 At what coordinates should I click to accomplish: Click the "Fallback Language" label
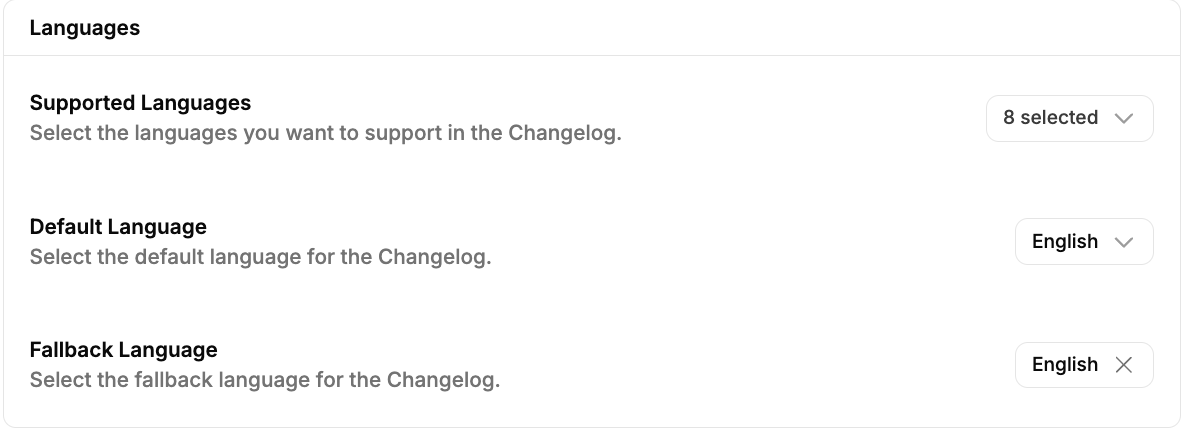point(123,350)
